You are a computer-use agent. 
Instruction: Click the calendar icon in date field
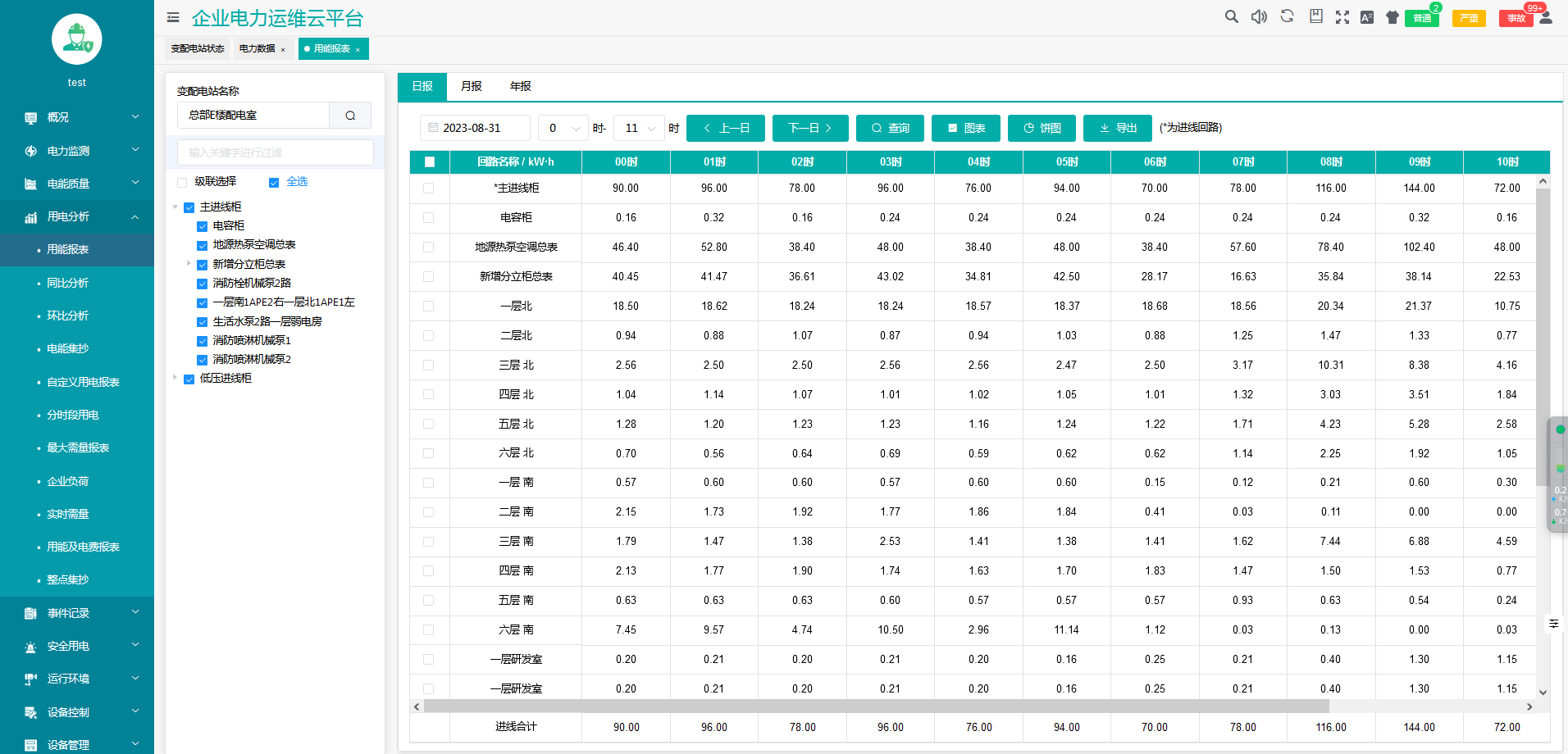433,128
